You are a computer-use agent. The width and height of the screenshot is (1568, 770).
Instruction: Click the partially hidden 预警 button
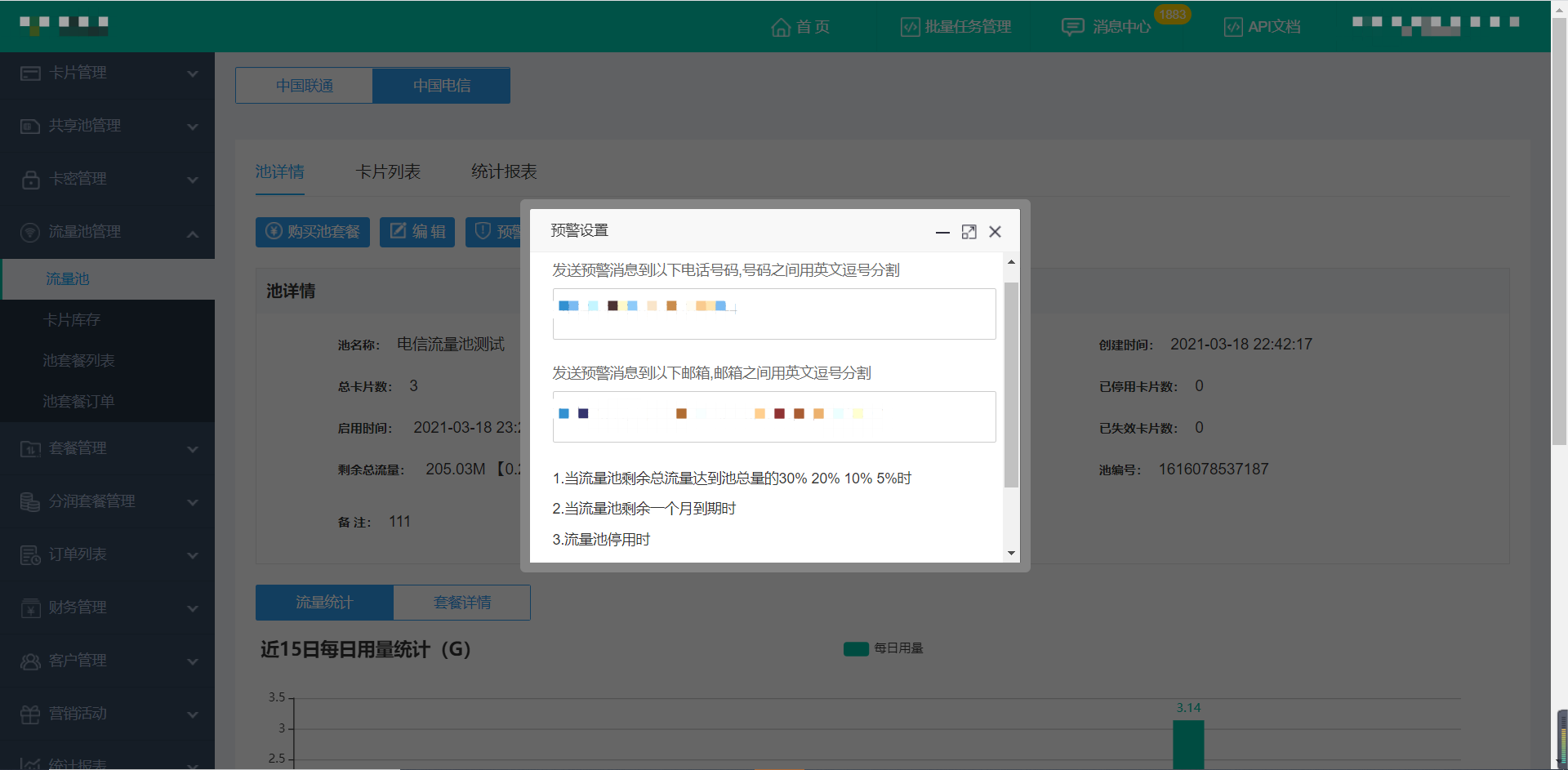[x=493, y=232]
